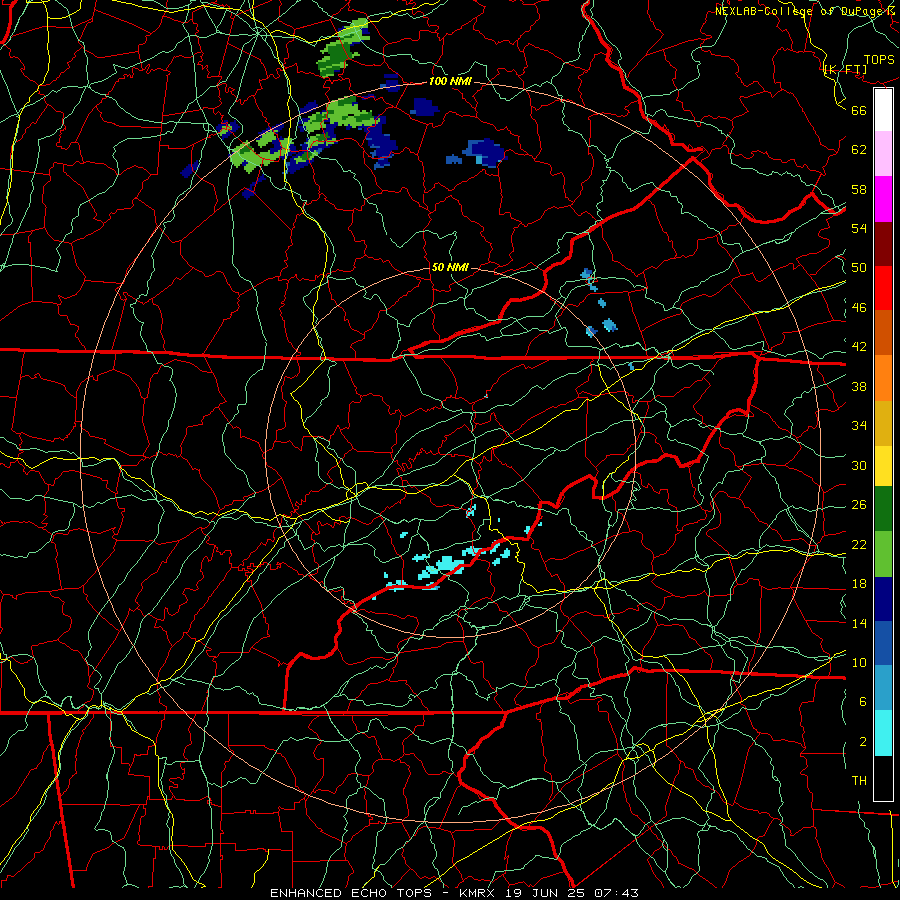The height and width of the screenshot is (900, 900).
Task: Click the legend value "10"
Action: coord(859,662)
